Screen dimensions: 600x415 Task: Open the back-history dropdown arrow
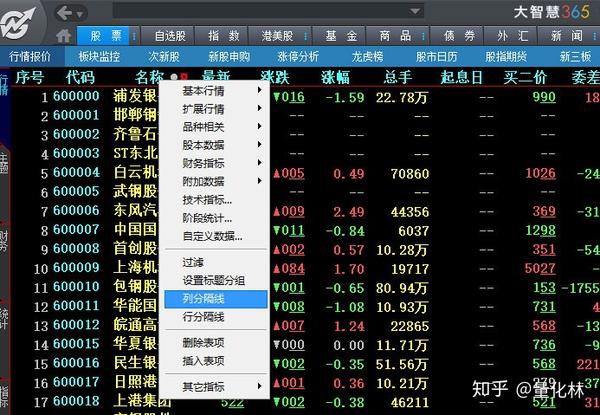tap(80, 15)
